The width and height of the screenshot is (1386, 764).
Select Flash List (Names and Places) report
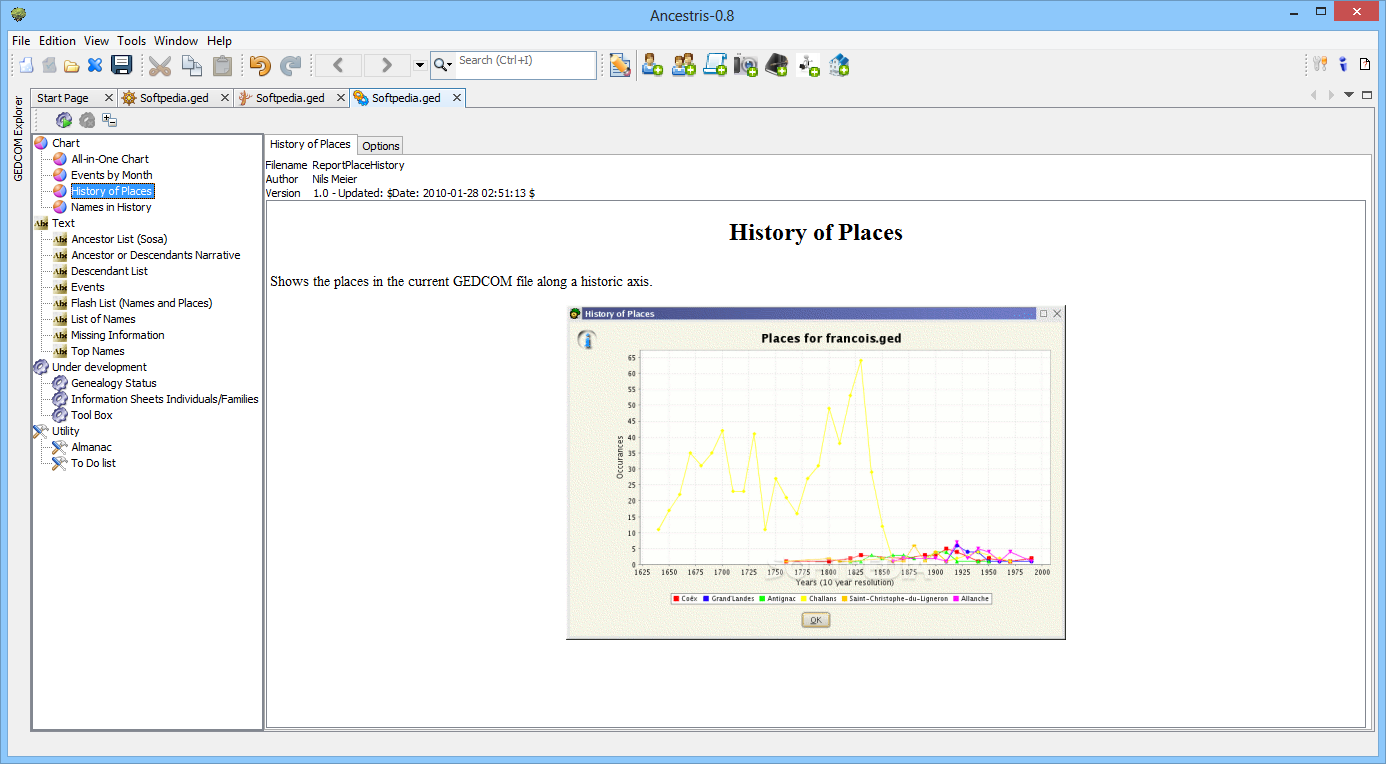(x=141, y=303)
